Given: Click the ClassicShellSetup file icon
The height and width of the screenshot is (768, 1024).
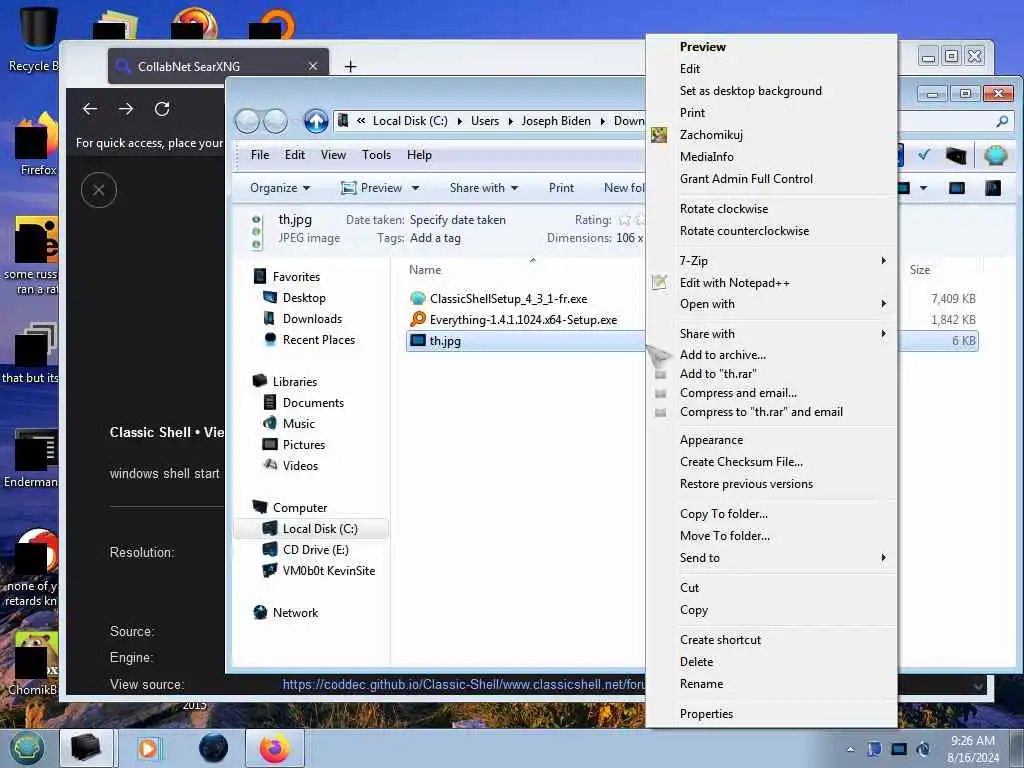Looking at the screenshot, I should 417,298.
